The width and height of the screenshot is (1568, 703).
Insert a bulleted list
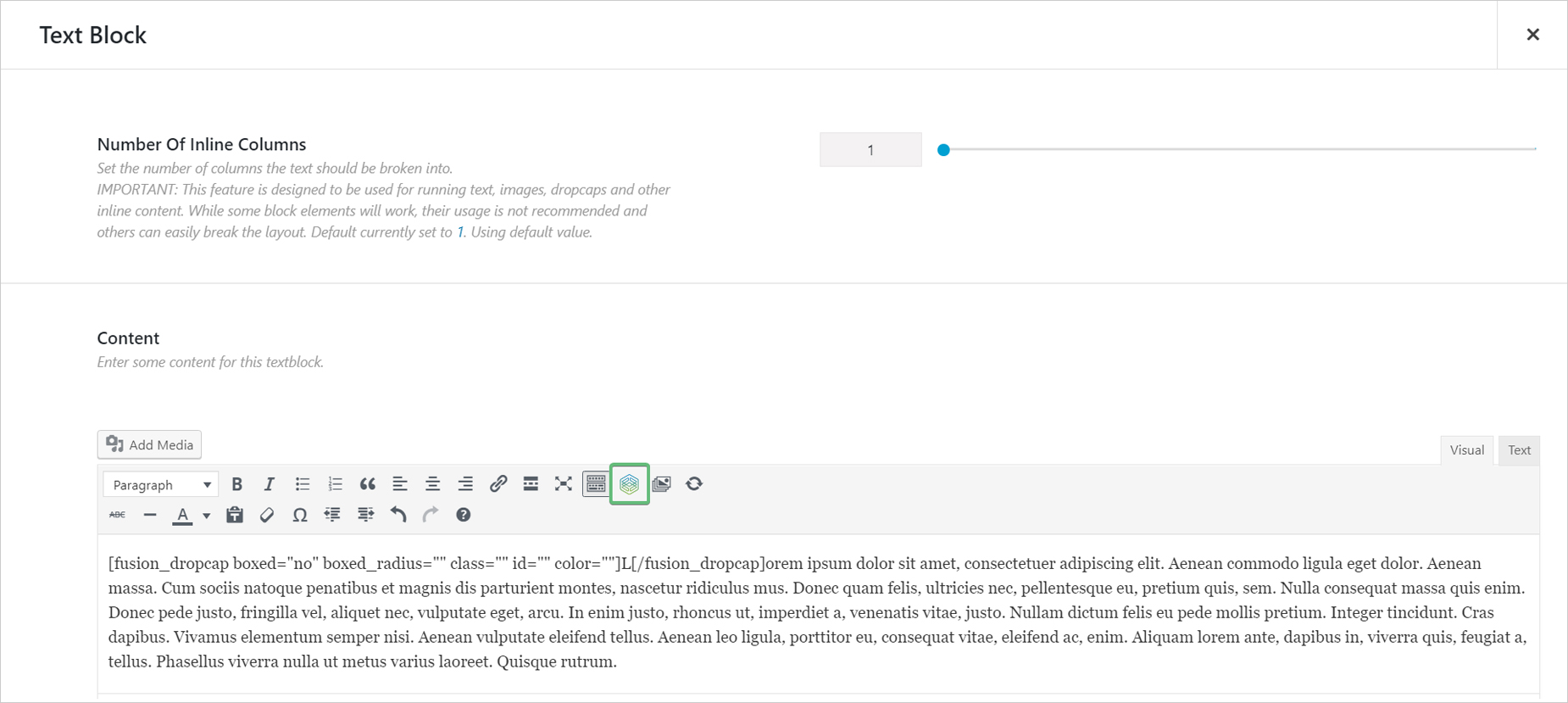pyautogui.click(x=302, y=484)
